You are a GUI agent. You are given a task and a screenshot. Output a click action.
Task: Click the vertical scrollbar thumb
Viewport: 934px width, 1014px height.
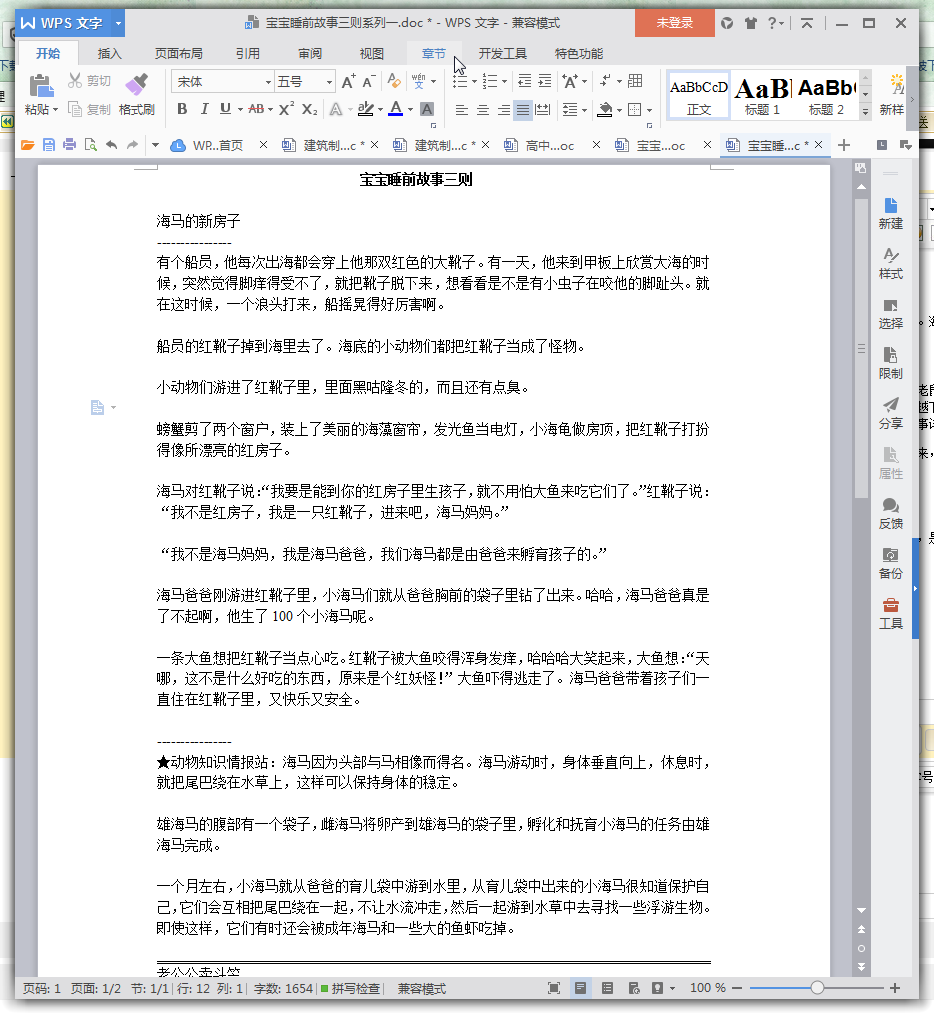click(861, 349)
